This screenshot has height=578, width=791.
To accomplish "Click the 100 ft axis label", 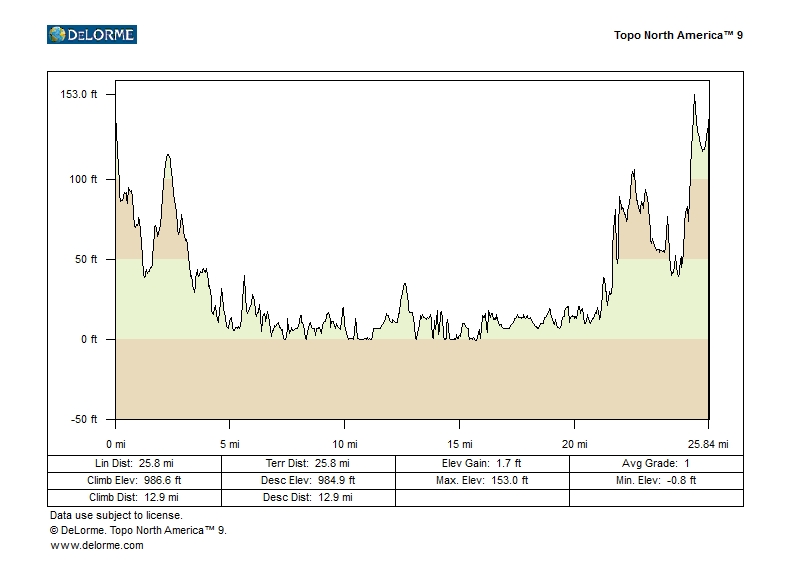I will [83, 179].
